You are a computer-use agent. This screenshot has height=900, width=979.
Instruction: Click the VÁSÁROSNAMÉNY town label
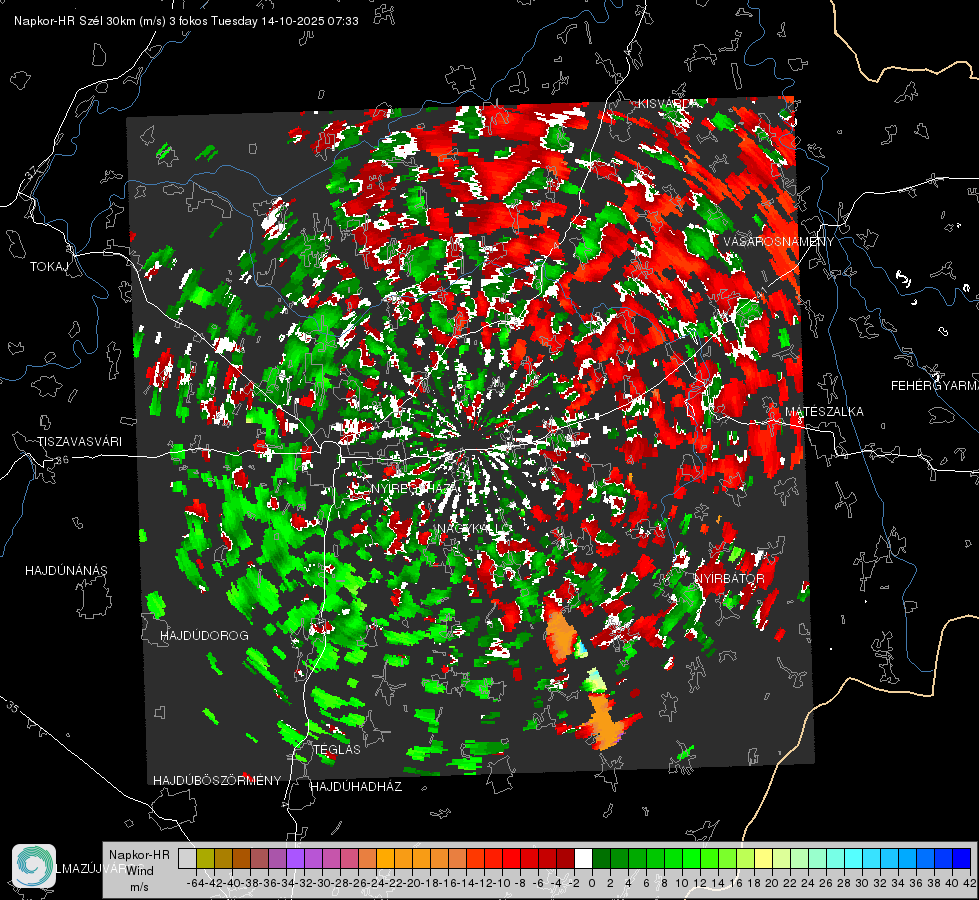tap(779, 242)
